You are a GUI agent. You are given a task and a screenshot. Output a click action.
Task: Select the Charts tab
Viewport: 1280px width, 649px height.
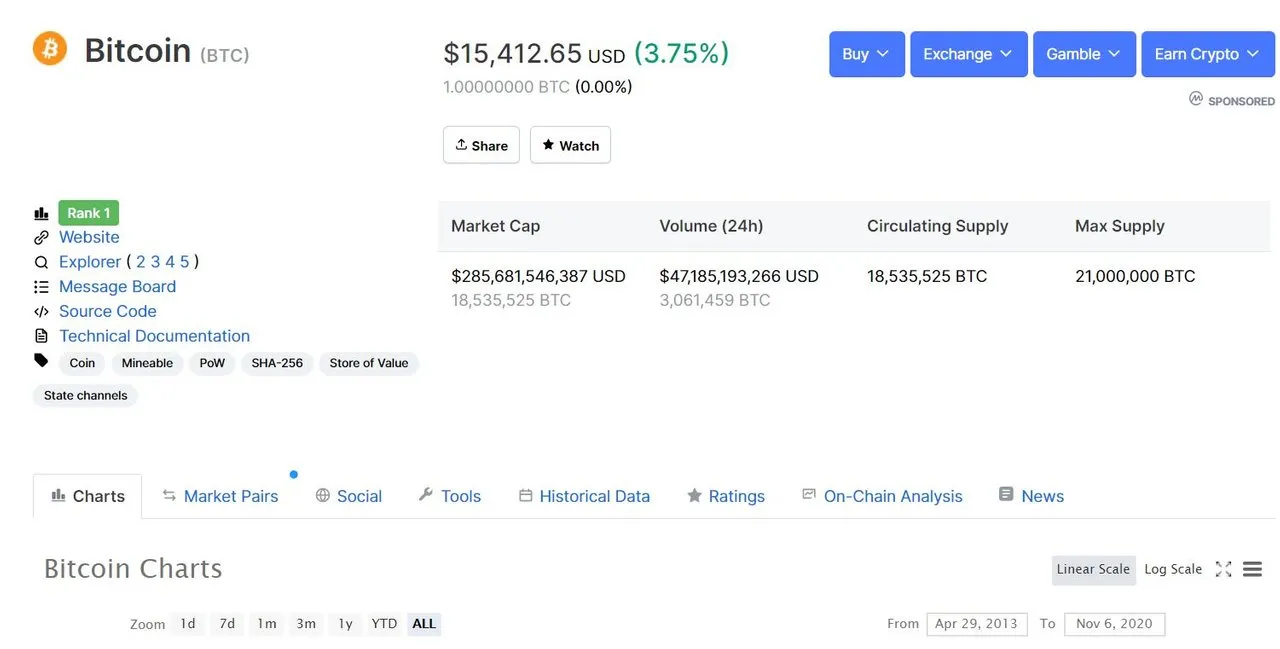coord(88,496)
